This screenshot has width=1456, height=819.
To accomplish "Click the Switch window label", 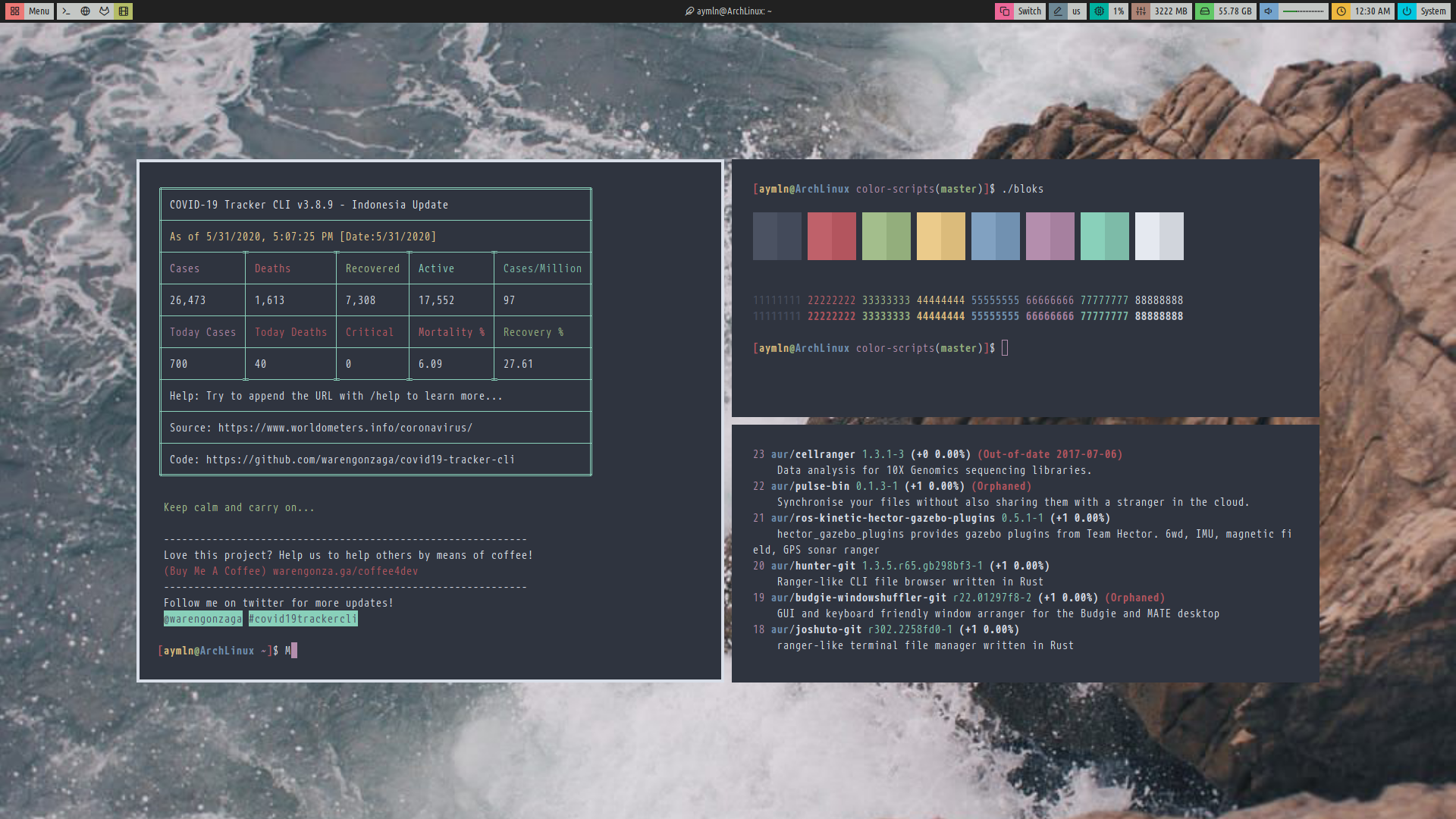I will 1029,11.
